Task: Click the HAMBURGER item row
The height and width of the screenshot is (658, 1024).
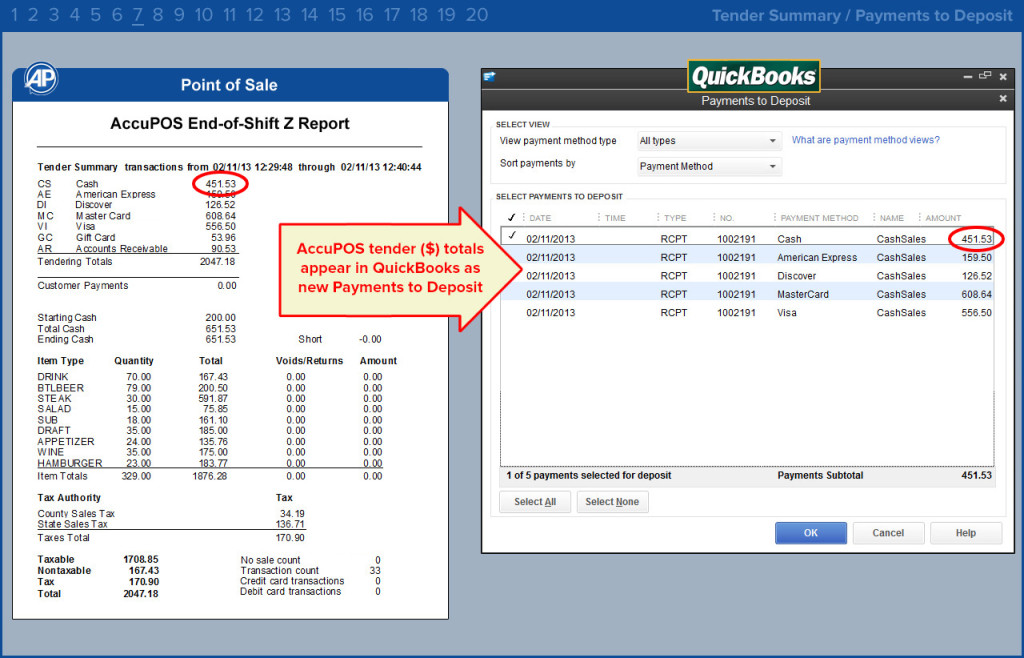Action: pyautogui.click(x=210, y=463)
